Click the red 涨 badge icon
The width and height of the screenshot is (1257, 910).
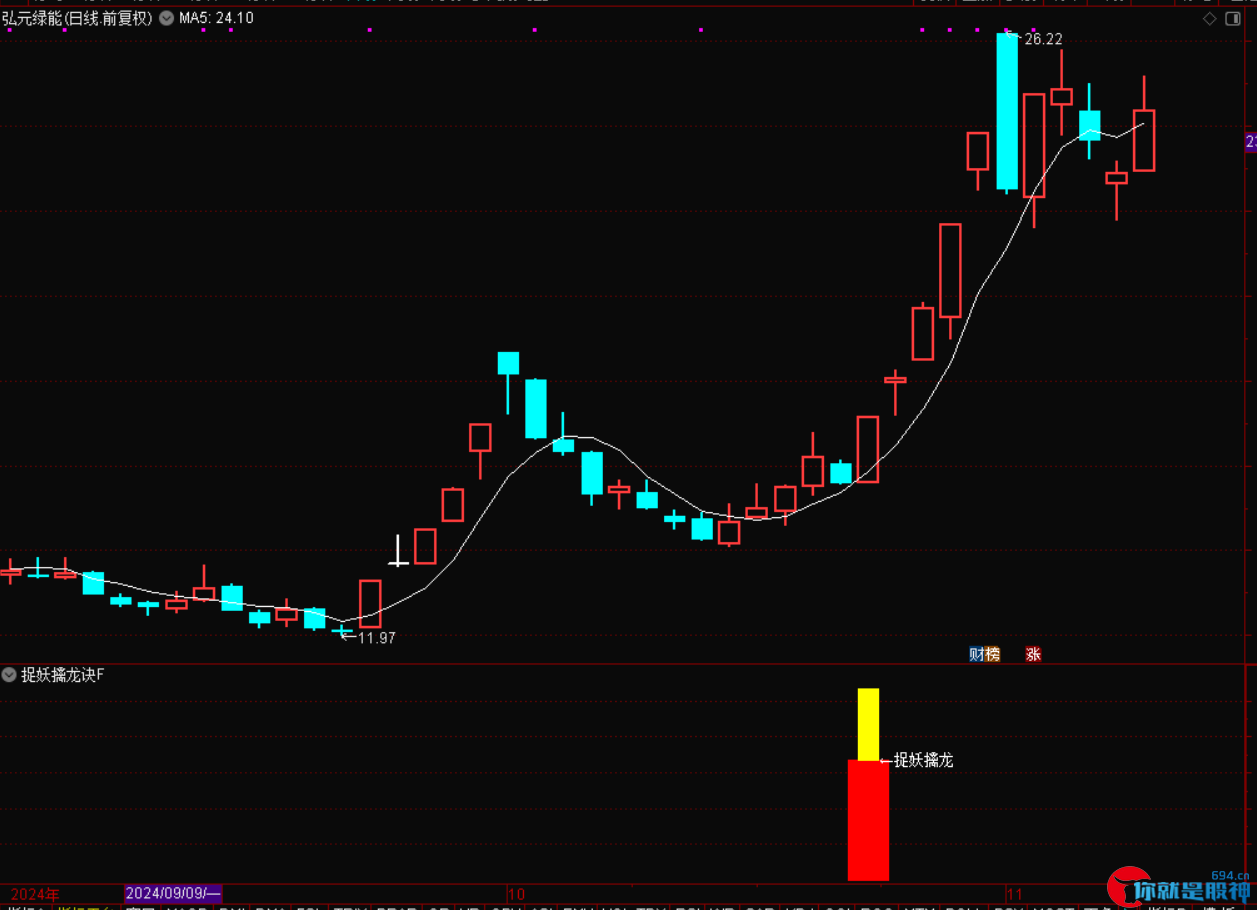[x=1033, y=654]
